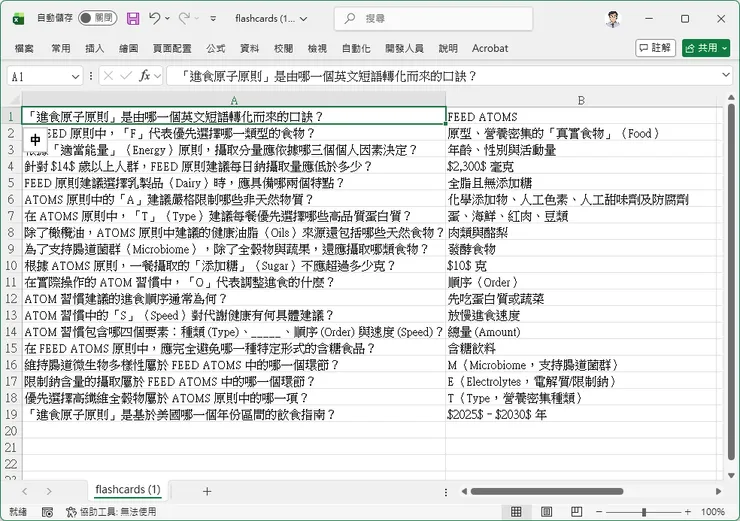Click the formula bar Enter checkmark icon
This screenshot has width=740, height=521.
click(x=126, y=76)
